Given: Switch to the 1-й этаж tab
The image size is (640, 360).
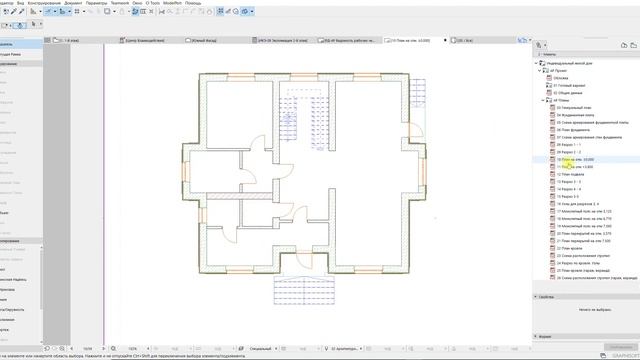Looking at the screenshot, I should 69,40.
